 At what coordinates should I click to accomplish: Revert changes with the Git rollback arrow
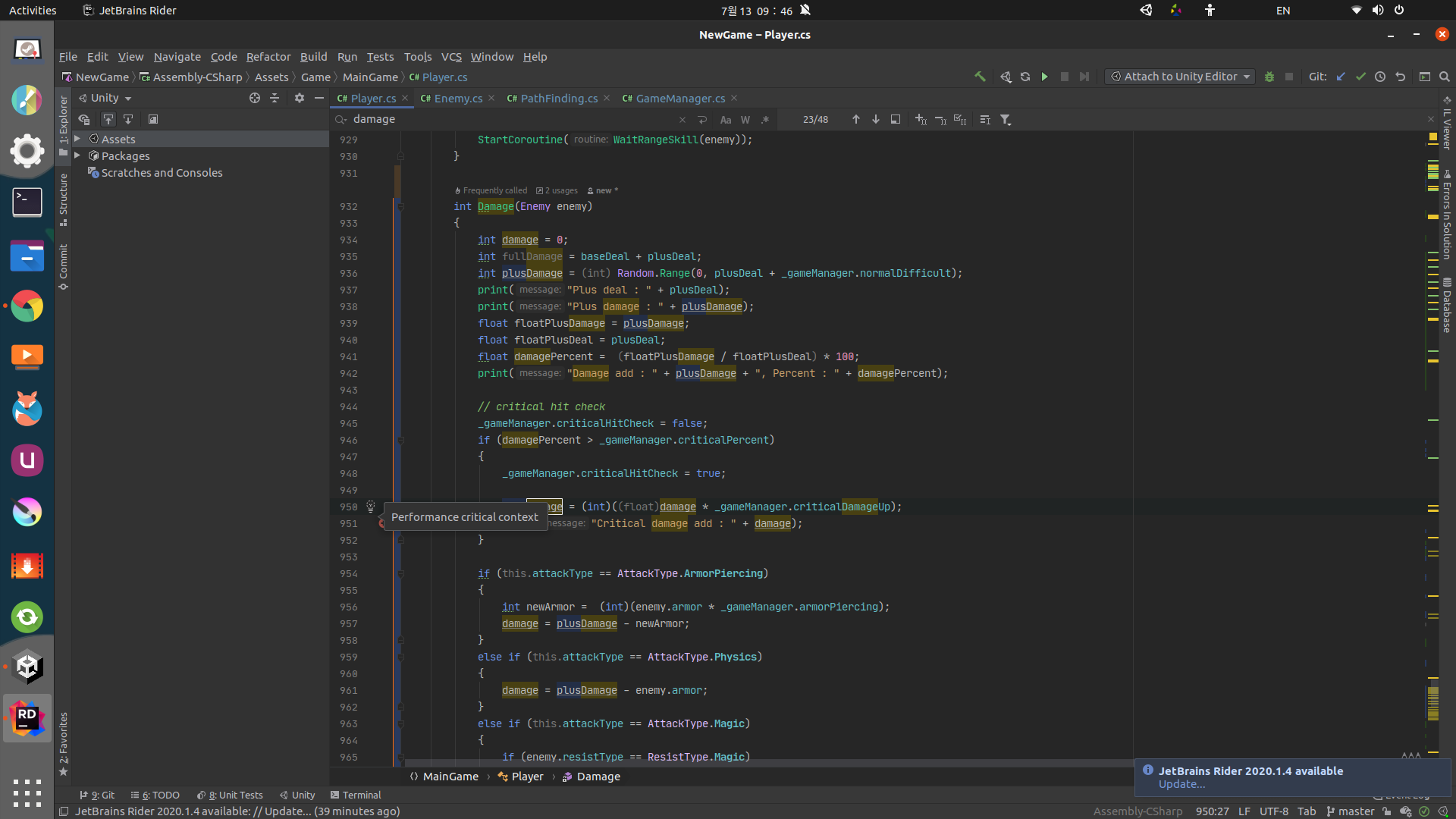click(x=1400, y=77)
